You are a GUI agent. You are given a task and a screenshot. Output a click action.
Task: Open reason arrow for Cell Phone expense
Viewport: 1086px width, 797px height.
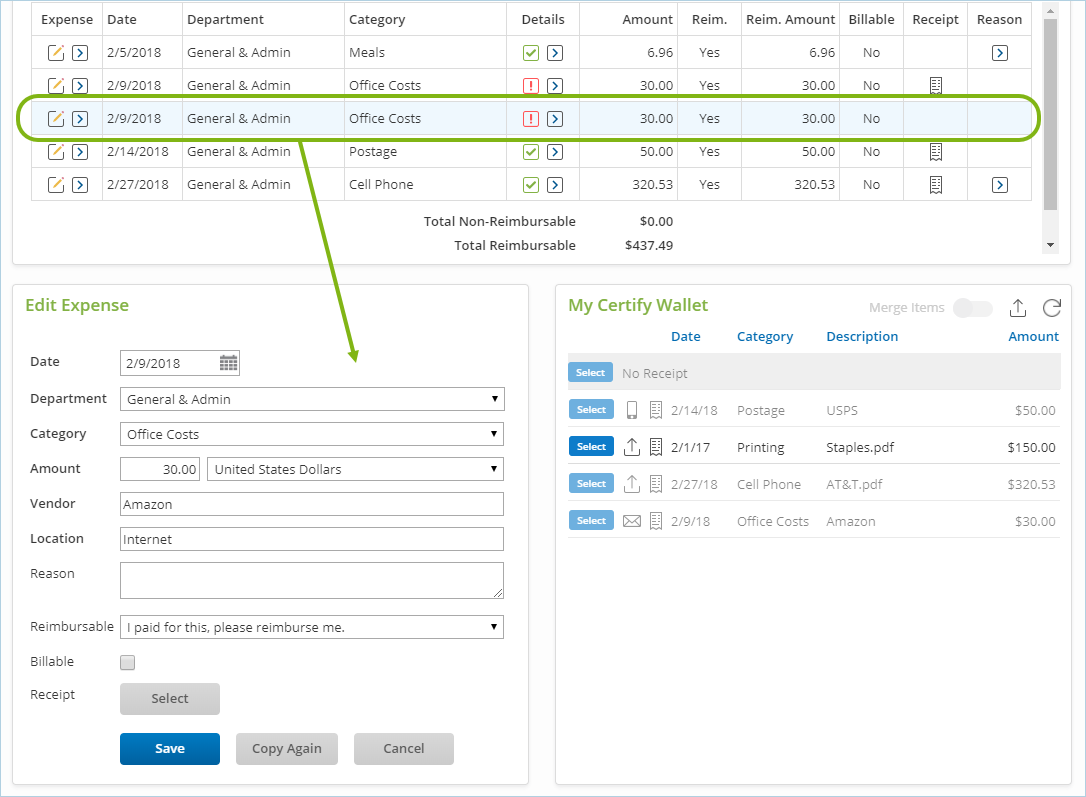click(999, 185)
